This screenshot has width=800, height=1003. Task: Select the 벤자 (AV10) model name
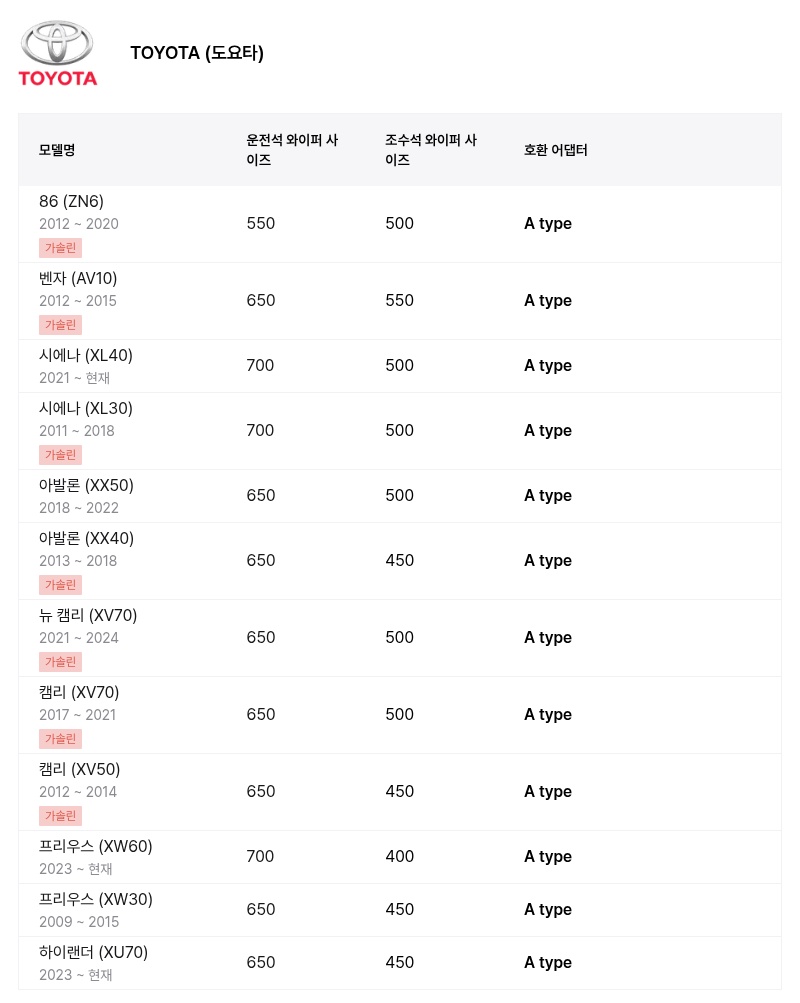click(x=78, y=278)
